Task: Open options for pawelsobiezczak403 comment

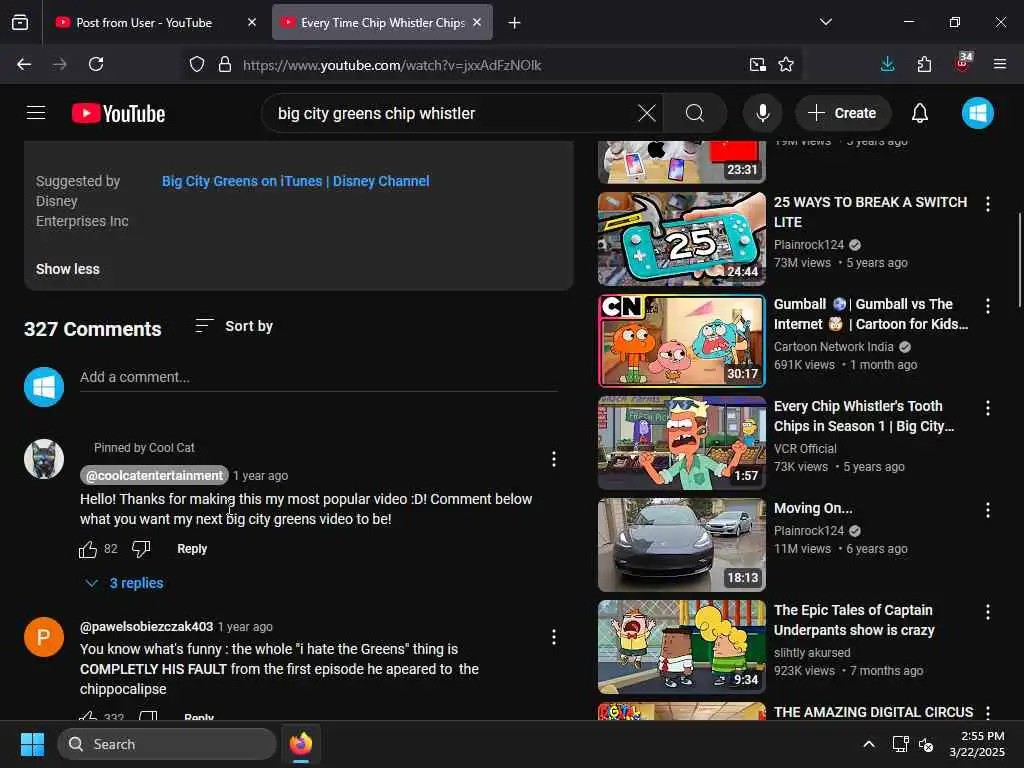Action: [x=554, y=637]
